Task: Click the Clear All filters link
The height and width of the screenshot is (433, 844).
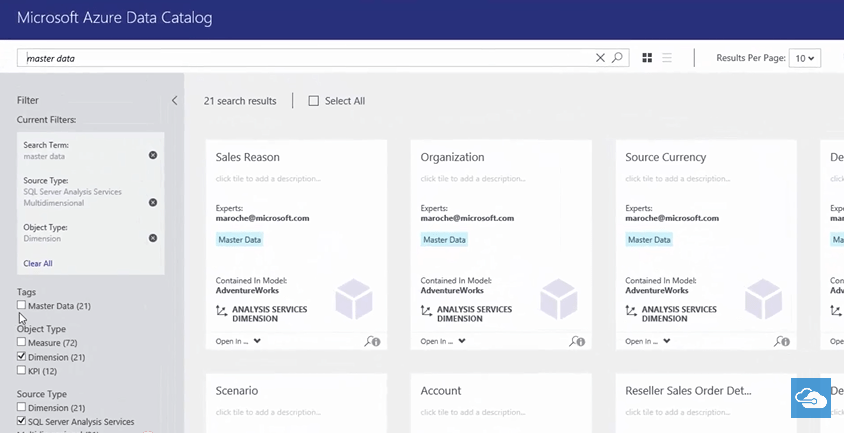Action: (x=38, y=263)
